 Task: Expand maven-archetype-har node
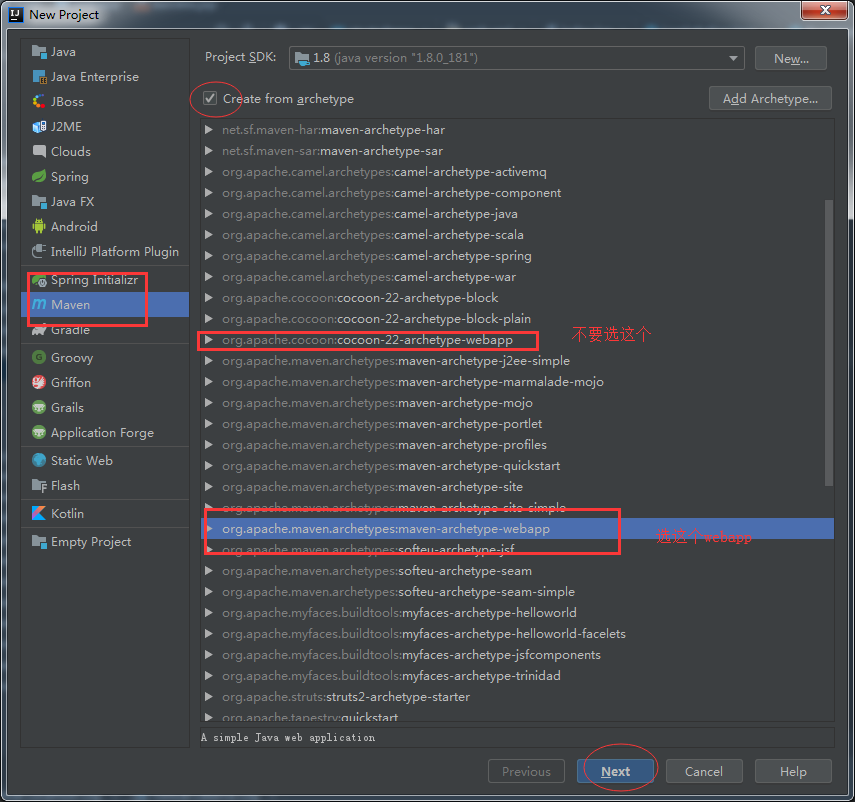tap(208, 130)
